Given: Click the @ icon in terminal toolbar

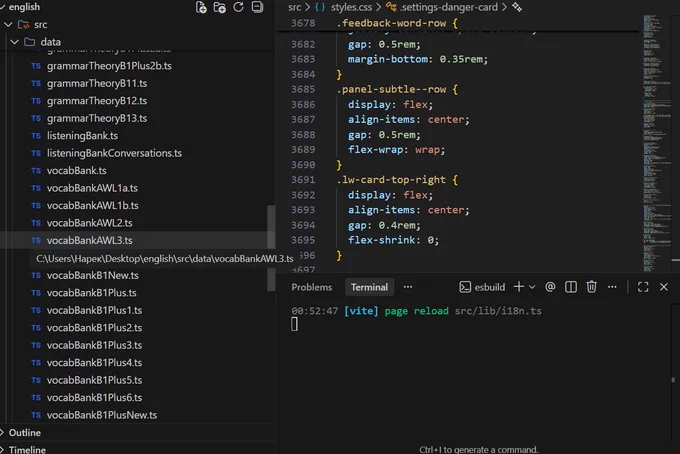Looking at the screenshot, I should 550,287.
